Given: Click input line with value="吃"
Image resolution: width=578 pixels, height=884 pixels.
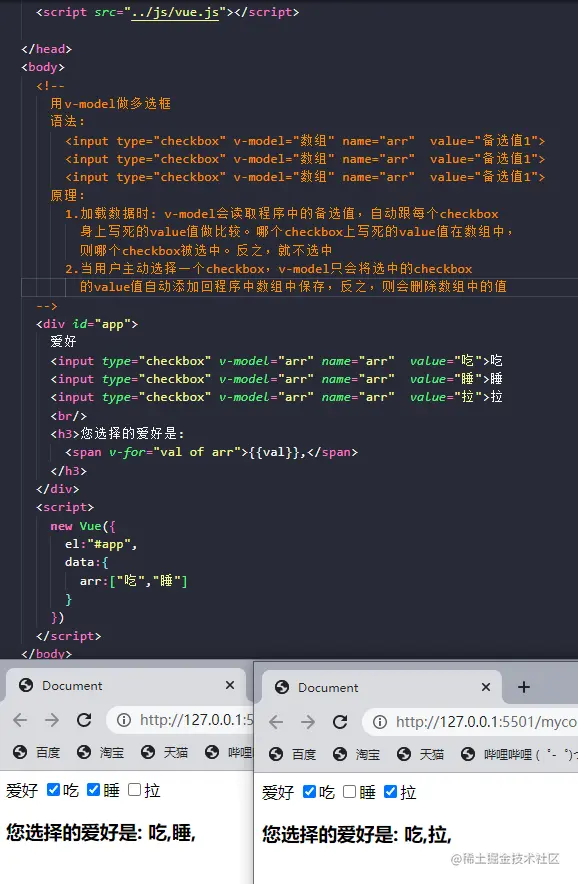Looking at the screenshot, I should (x=276, y=361).
